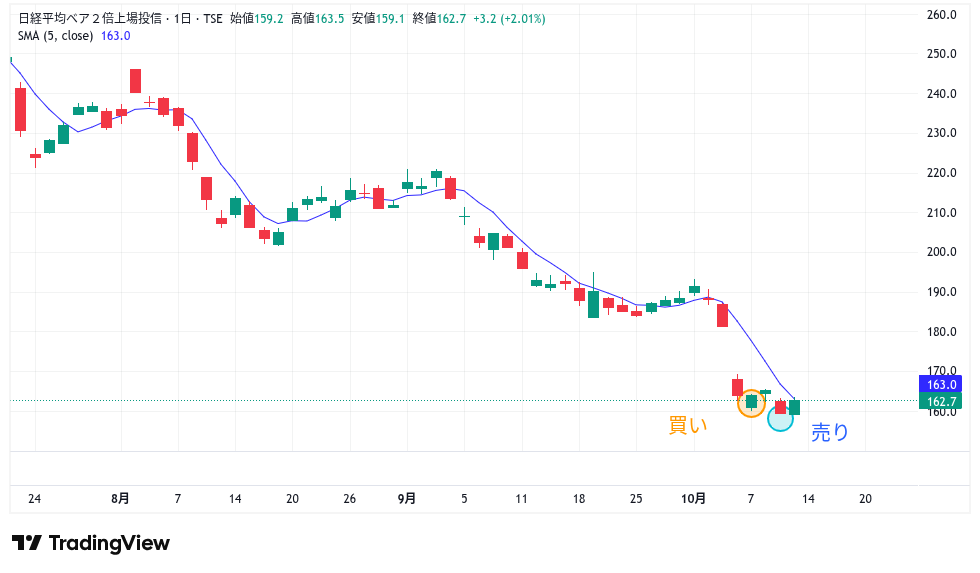The height and width of the screenshot is (573, 980).
Task: Click the 260.0 price axis label
Action: (942, 15)
